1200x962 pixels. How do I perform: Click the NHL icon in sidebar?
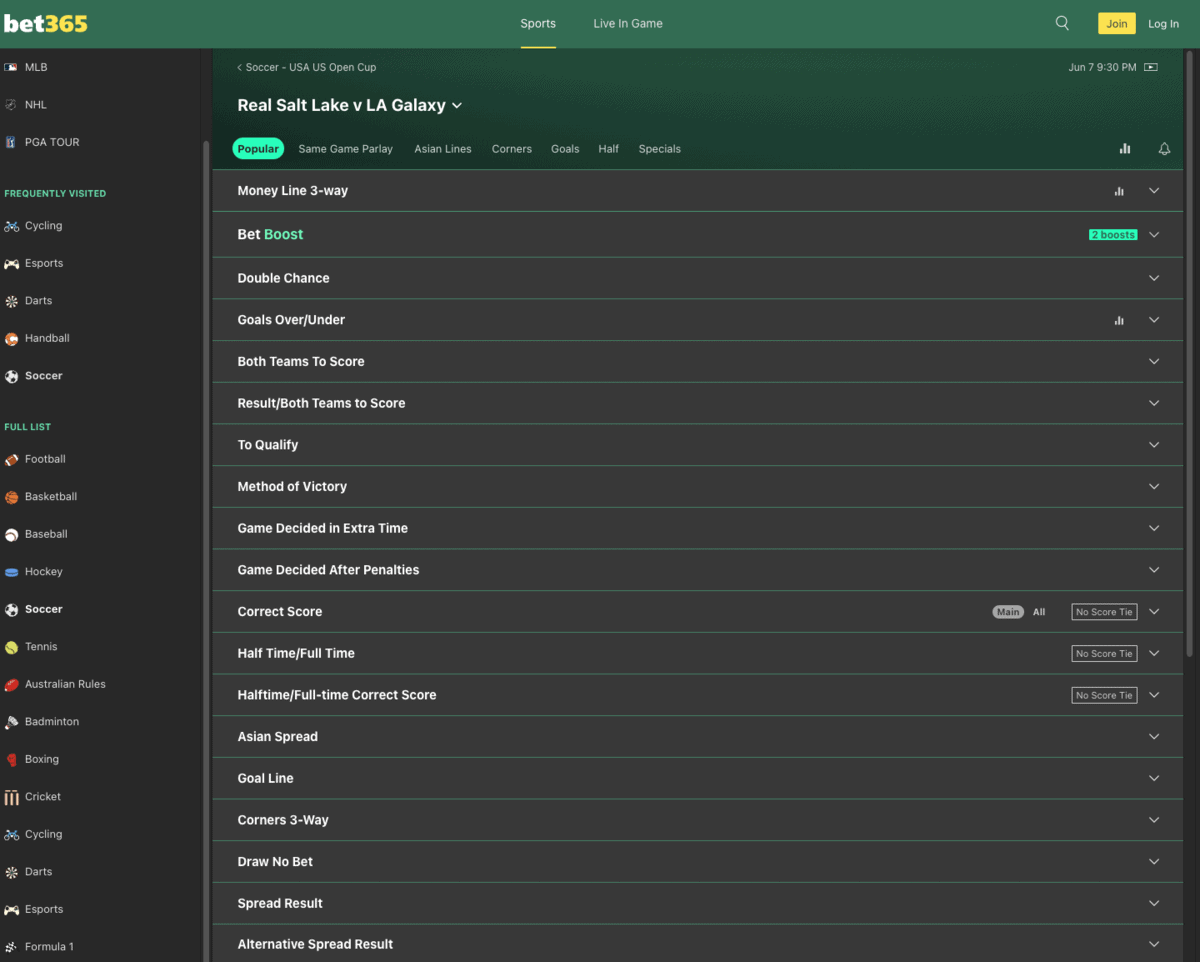11,104
